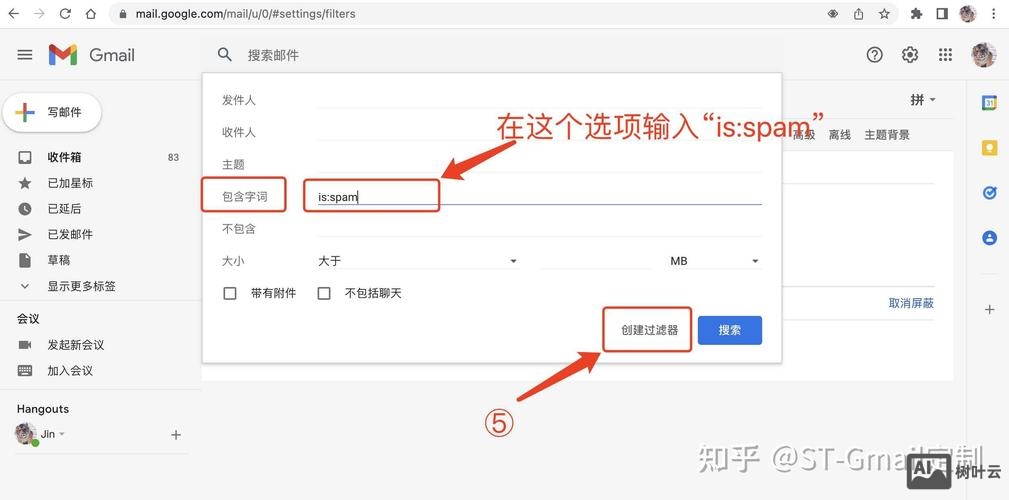Image resolution: width=1009 pixels, height=500 pixels.
Task: Bookmark this page with the star icon
Action: click(x=884, y=14)
